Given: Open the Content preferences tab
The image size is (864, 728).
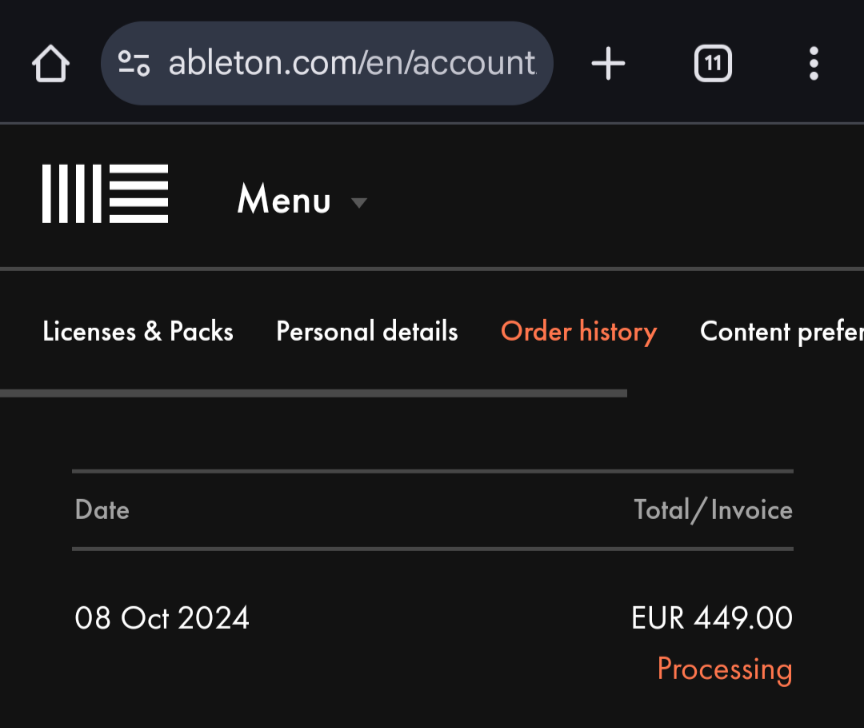Looking at the screenshot, I should [x=781, y=332].
